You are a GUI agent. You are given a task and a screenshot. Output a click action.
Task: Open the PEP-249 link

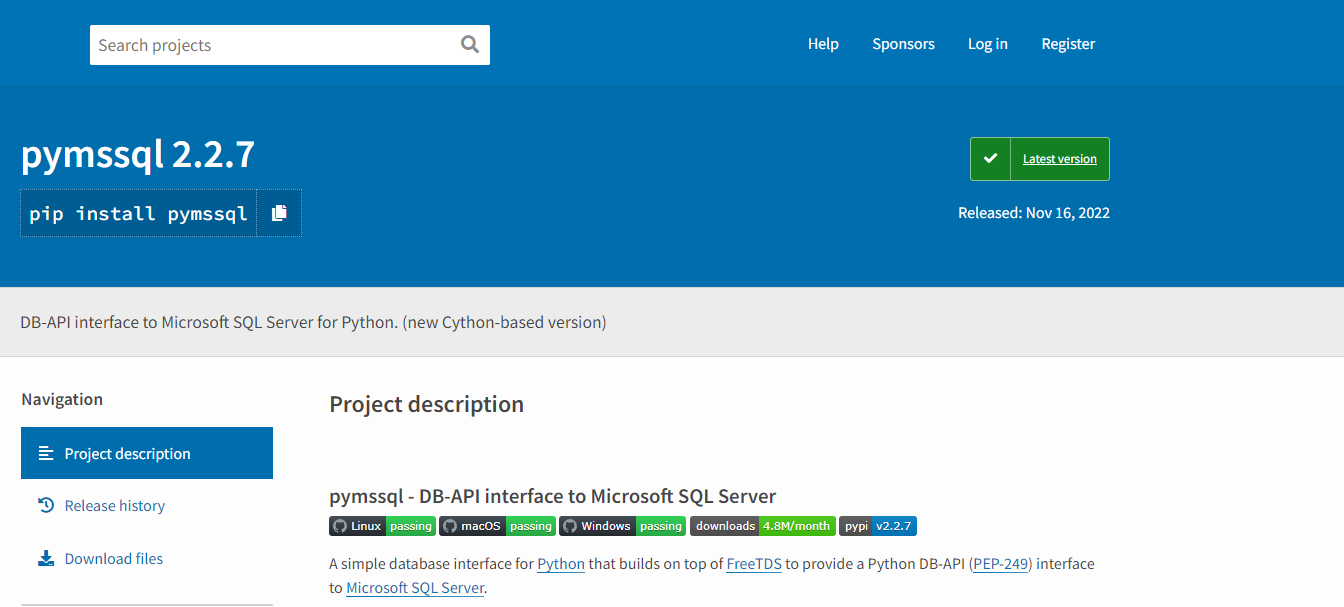[x=1002, y=563]
